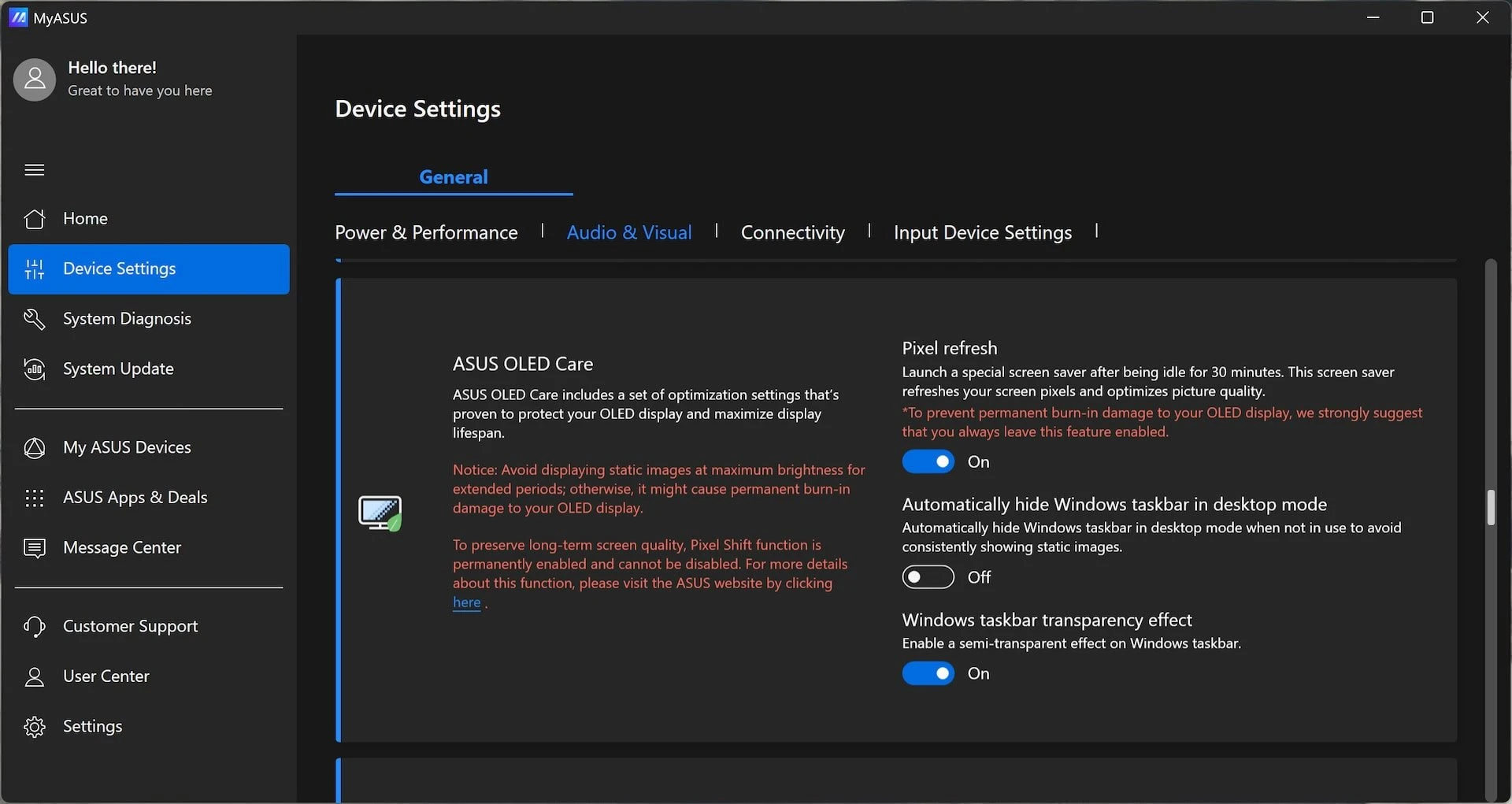The width and height of the screenshot is (1512, 804).
Task: Click the System Diagnosis wrench icon
Action: (35, 319)
